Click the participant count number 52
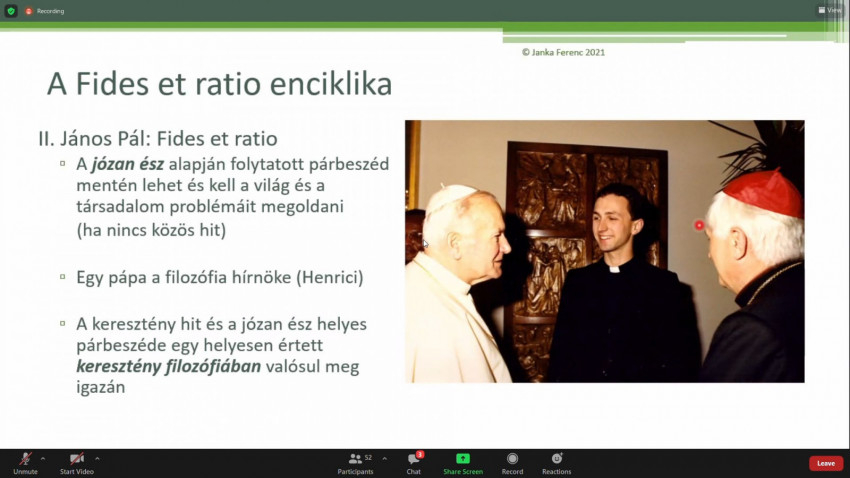 368,457
